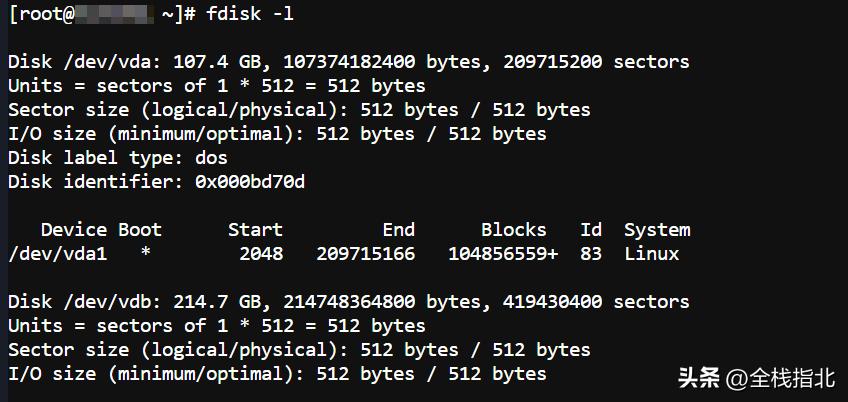
Task: Click the boot flag asterisk for vda1
Action: pyautogui.click(x=145, y=253)
